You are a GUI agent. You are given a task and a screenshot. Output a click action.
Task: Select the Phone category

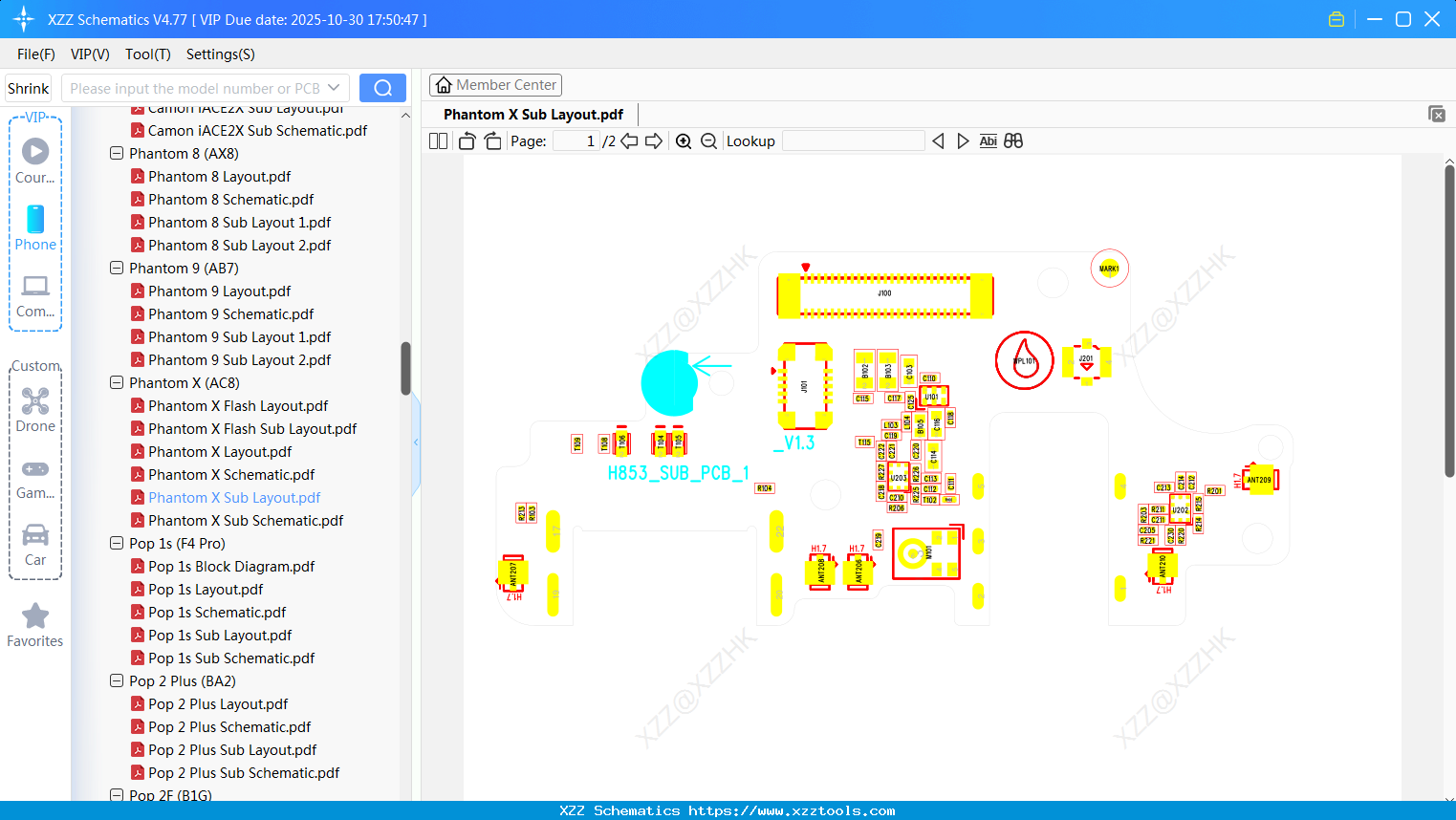[35, 227]
